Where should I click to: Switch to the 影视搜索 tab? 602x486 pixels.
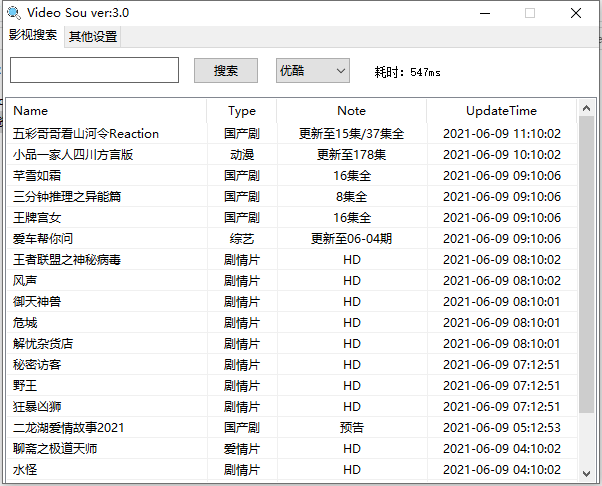33,35
